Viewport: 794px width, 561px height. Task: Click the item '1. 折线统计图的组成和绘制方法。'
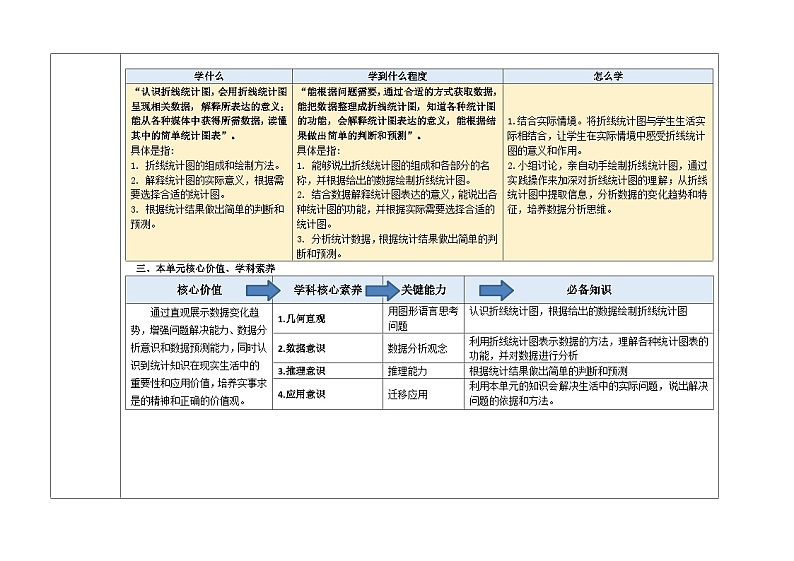(206, 166)
